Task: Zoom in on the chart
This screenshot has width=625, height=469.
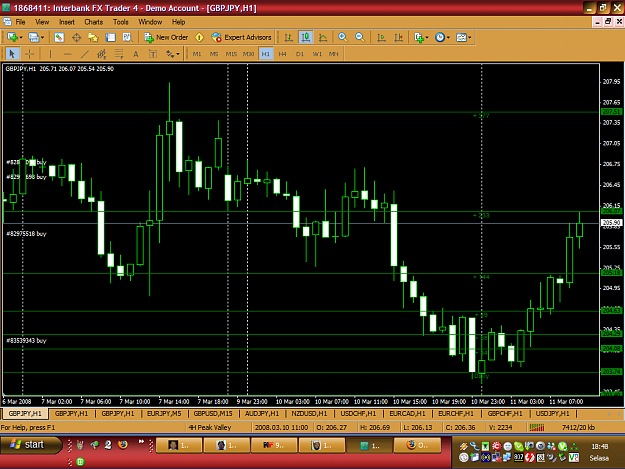Action: pyautogui.click(x=342, y=37)
